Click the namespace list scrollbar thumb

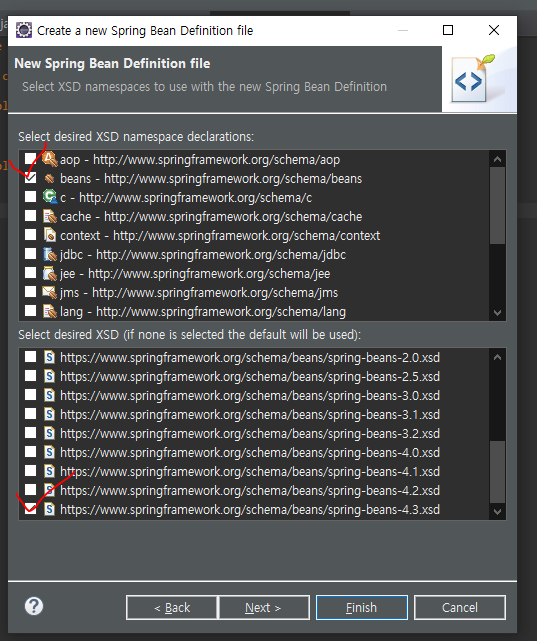(x=497, y=206)
